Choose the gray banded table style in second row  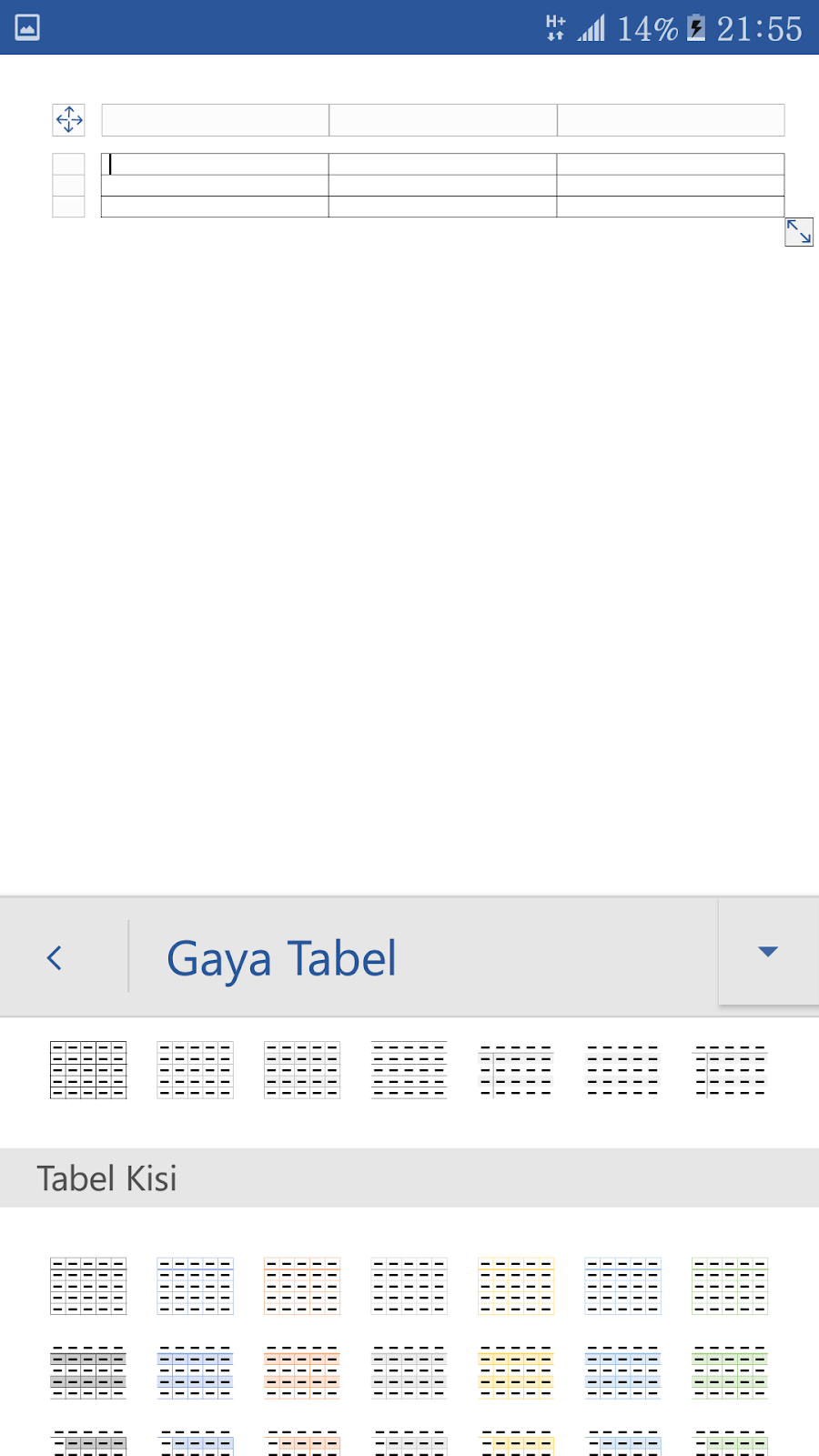point(88,1372)
